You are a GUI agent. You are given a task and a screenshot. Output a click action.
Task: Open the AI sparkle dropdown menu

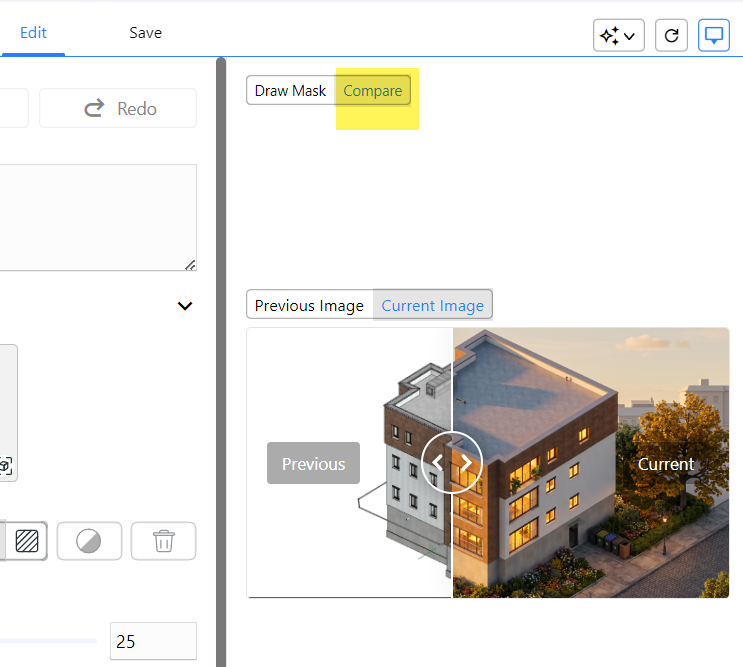coord(618,36)
